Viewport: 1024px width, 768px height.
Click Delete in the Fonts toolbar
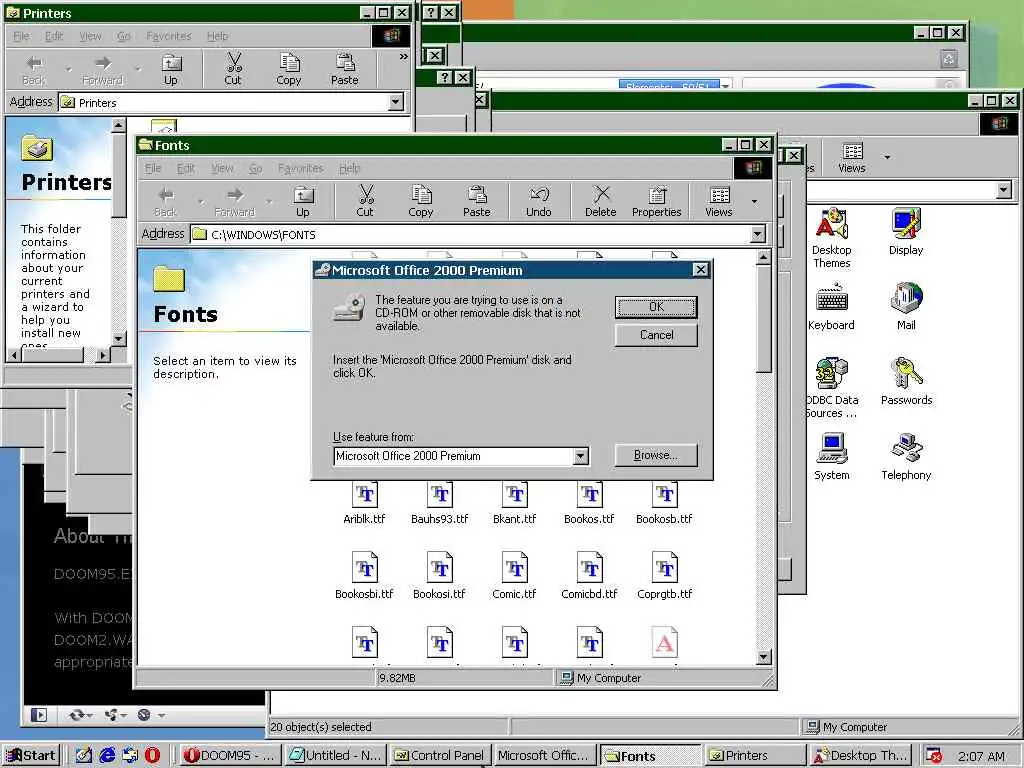pos(601,200)
